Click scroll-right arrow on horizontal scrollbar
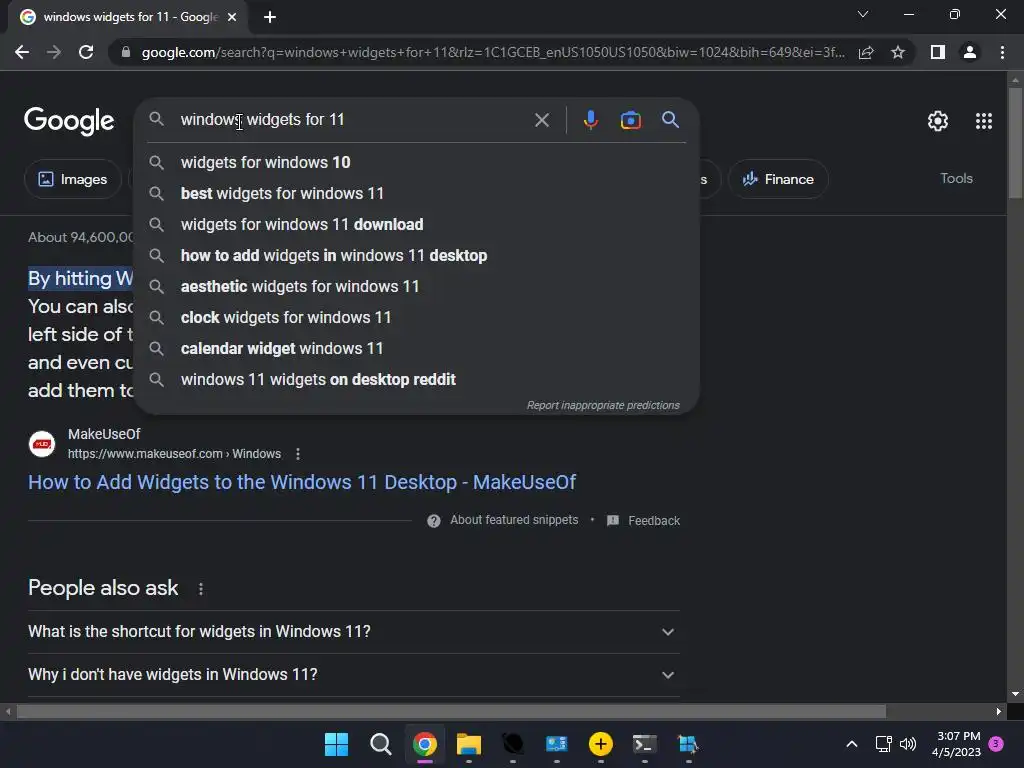The image size is (1024, 768). [x=999, y=711]
